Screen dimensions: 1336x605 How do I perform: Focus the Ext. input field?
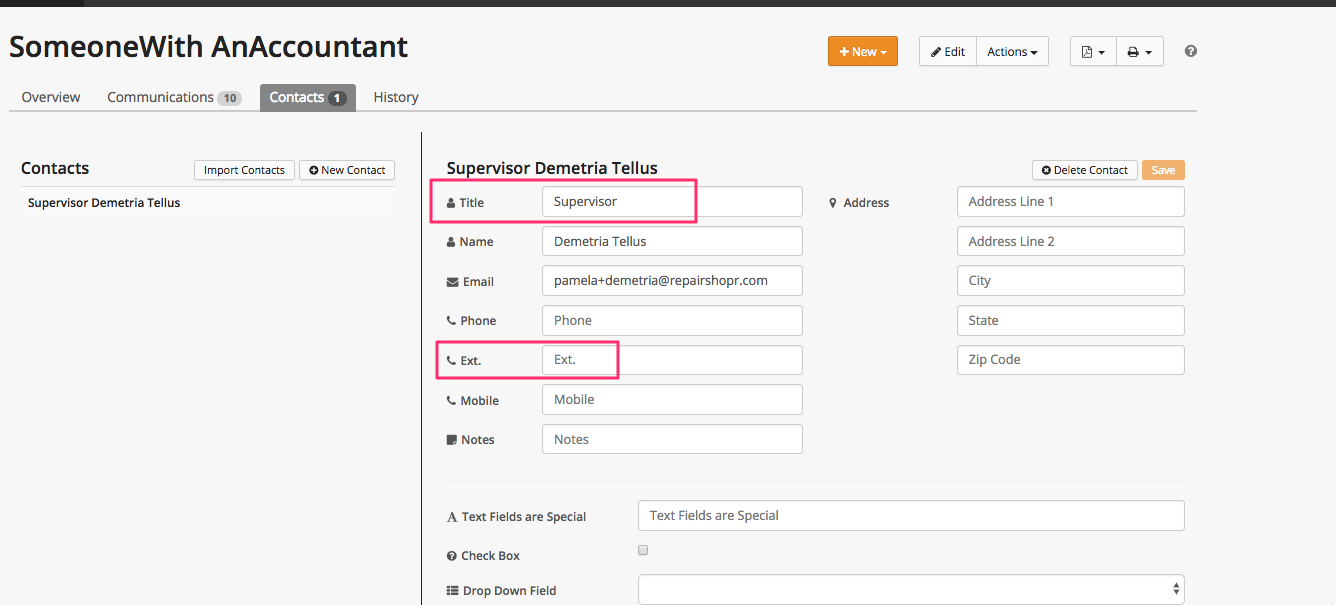click(x=671, y=360)
